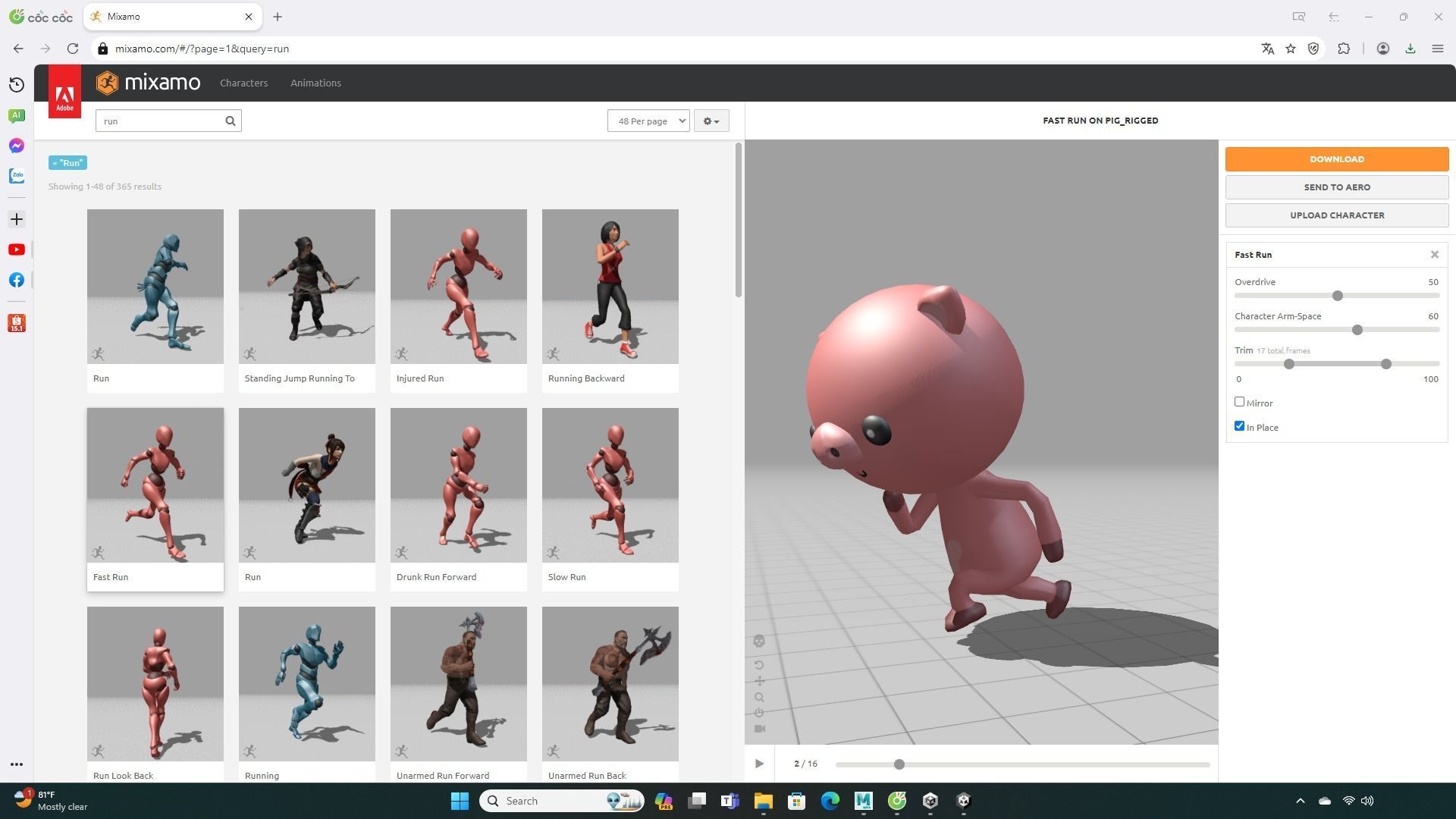The image size is (1456, 819).
Task: Click the taskbar Search box
Action: (x=562, y=801)
